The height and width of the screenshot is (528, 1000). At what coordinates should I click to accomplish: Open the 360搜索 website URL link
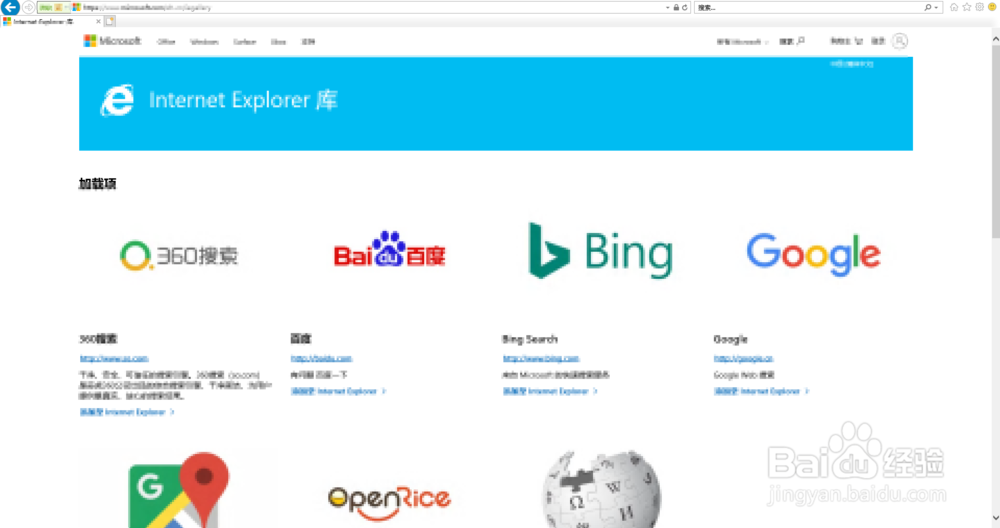pyautogui.click(x=114, y=358)
